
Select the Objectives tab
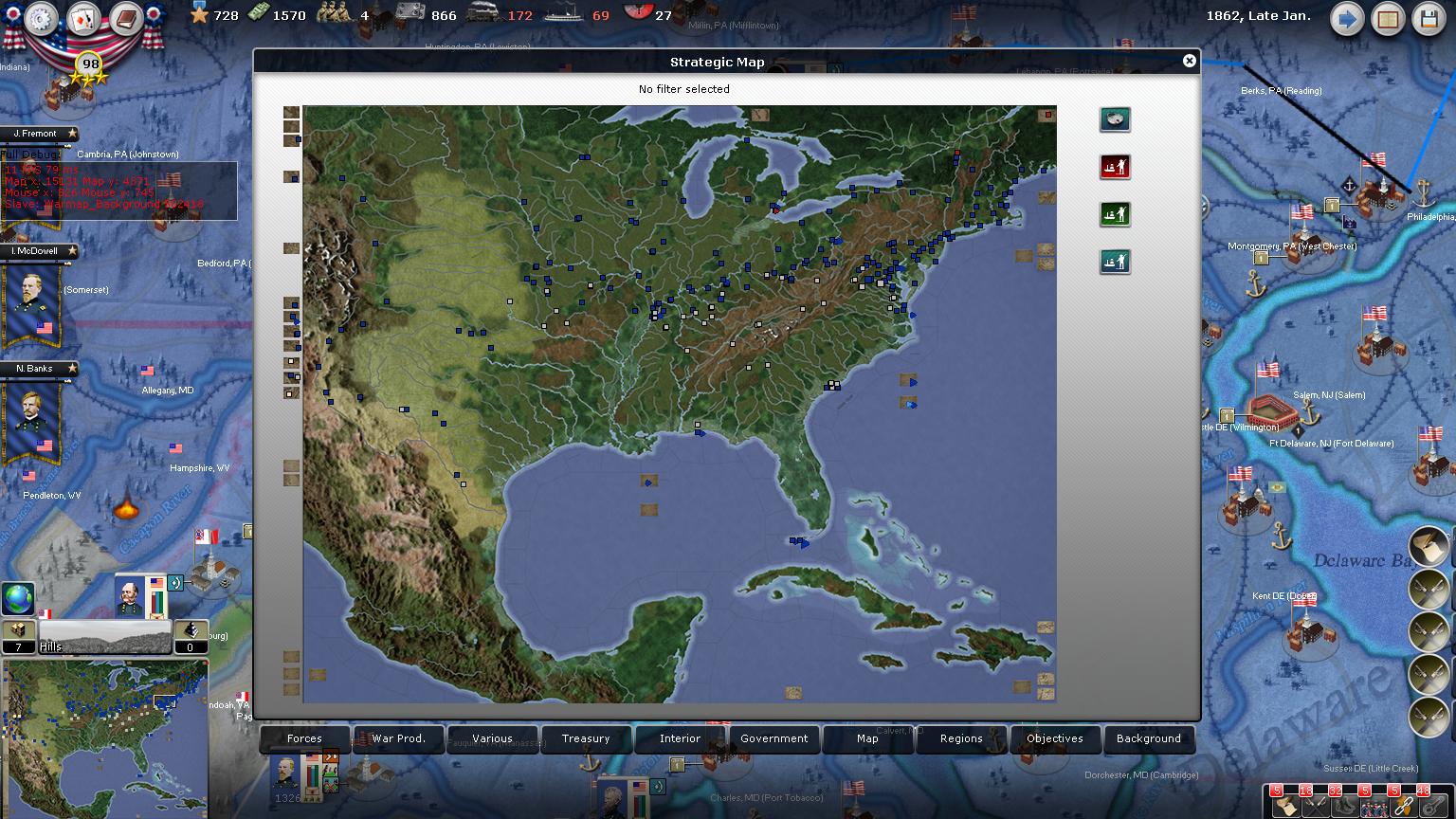tap(1054, 738)
